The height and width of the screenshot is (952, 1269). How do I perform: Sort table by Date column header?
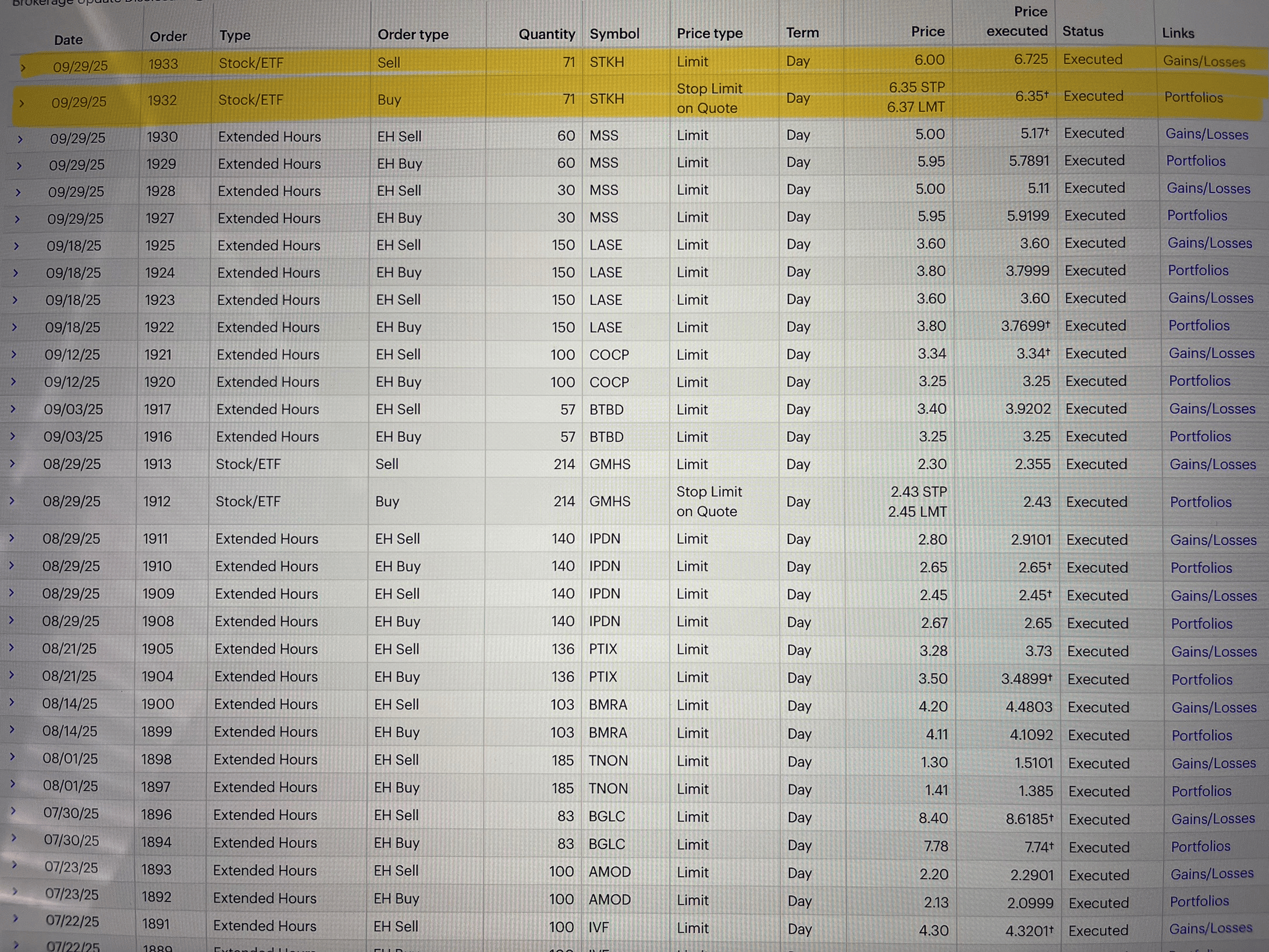[x=68, y=40]
